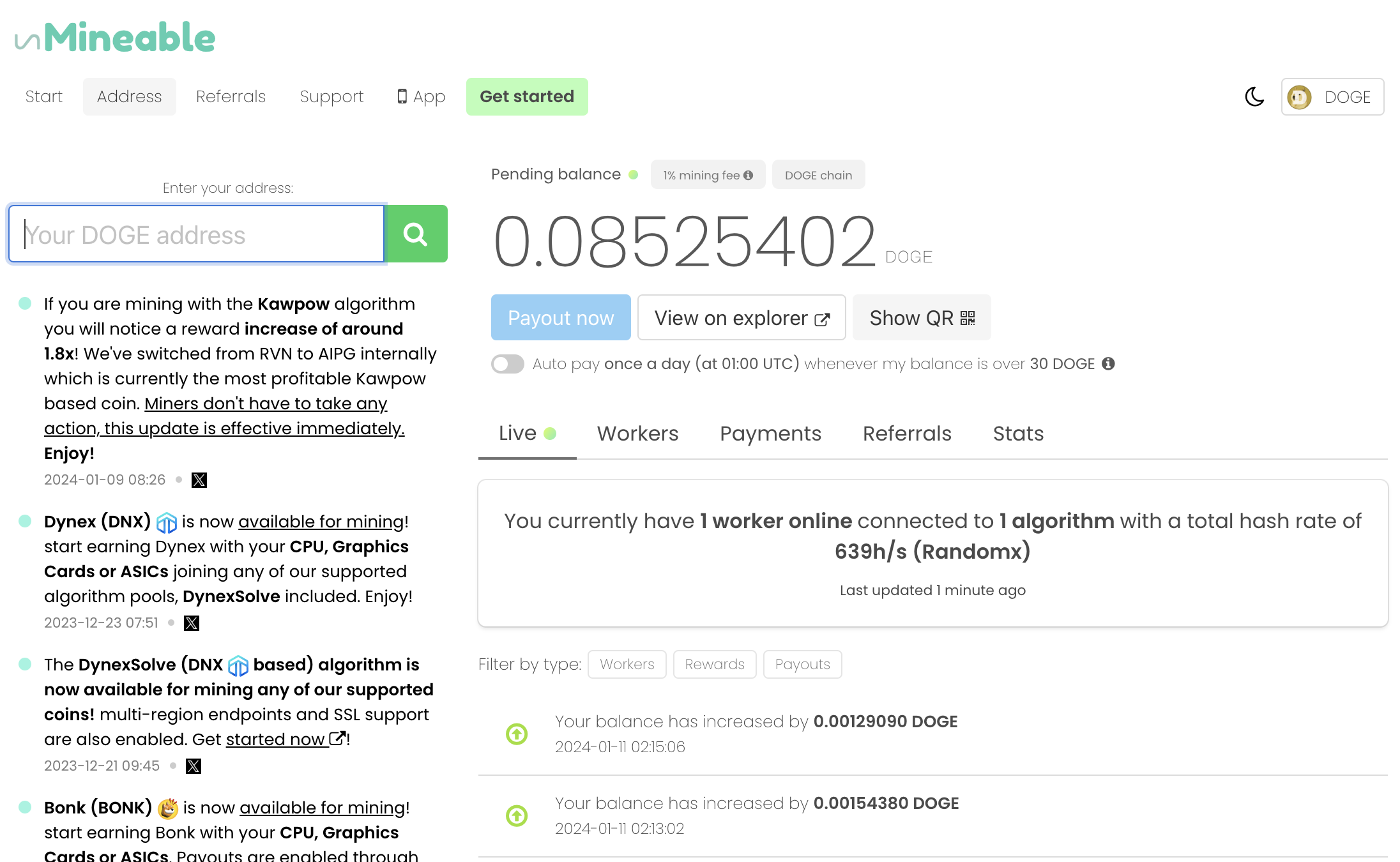Filter activity by Workers
Viewport: 1400px width, 862px height.
[x=627, y=665]
